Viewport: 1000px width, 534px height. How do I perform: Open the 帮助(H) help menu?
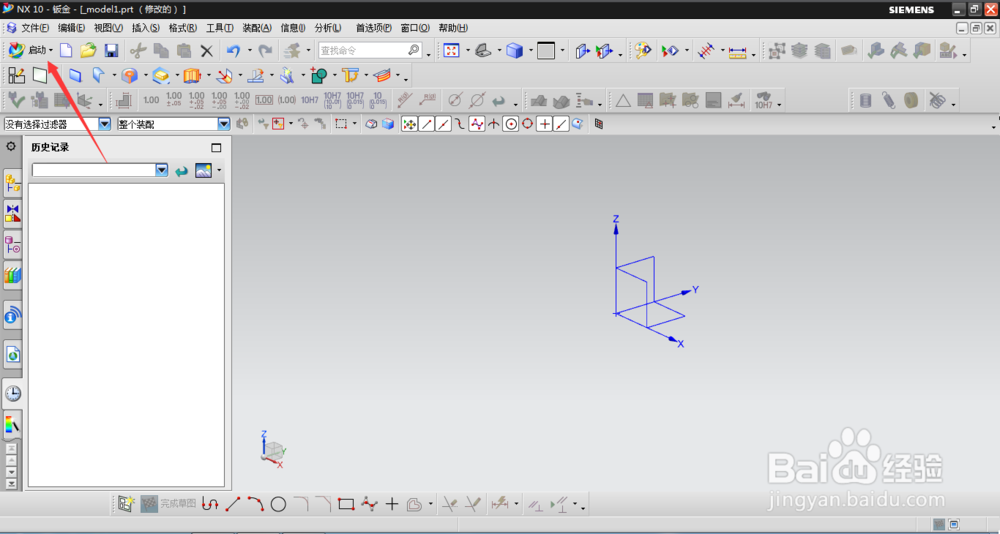tap(453, 28)
